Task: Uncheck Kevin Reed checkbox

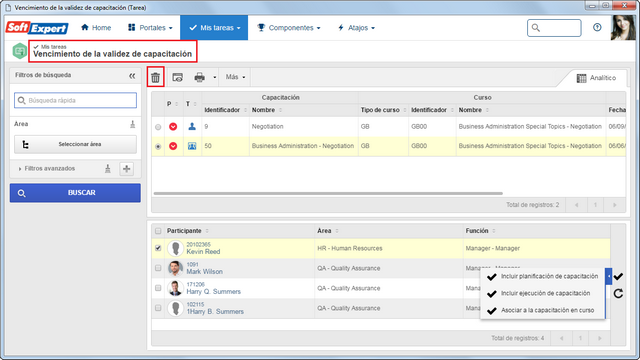Action: [x=158, y=248]
